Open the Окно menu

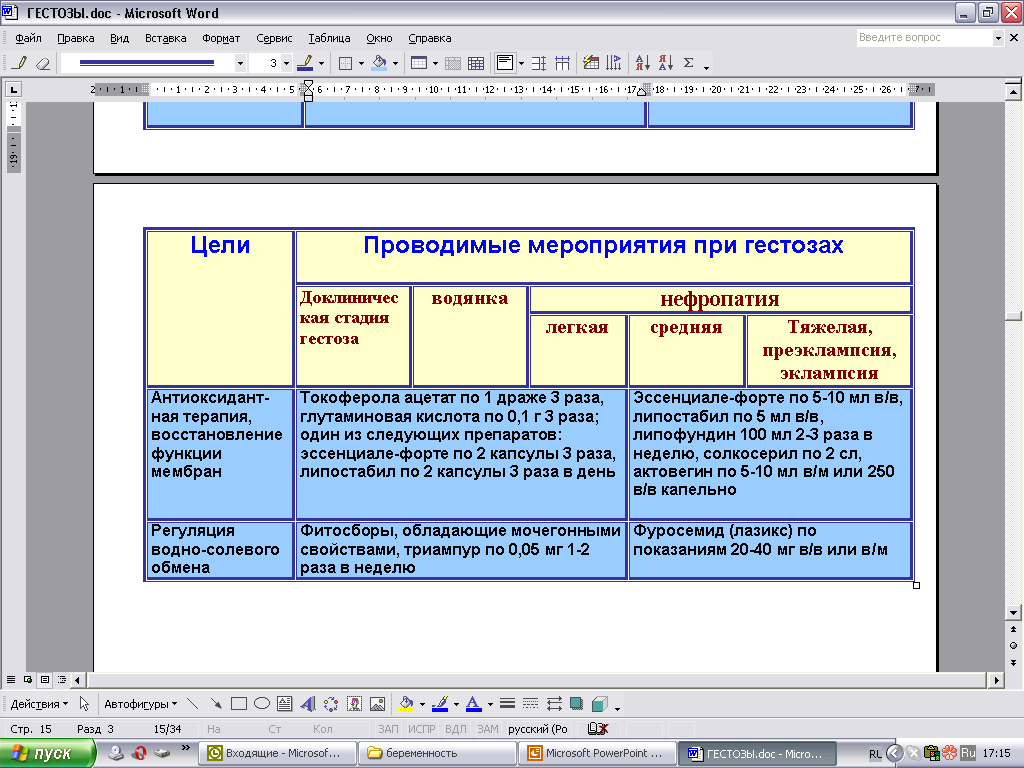point(379,38)
